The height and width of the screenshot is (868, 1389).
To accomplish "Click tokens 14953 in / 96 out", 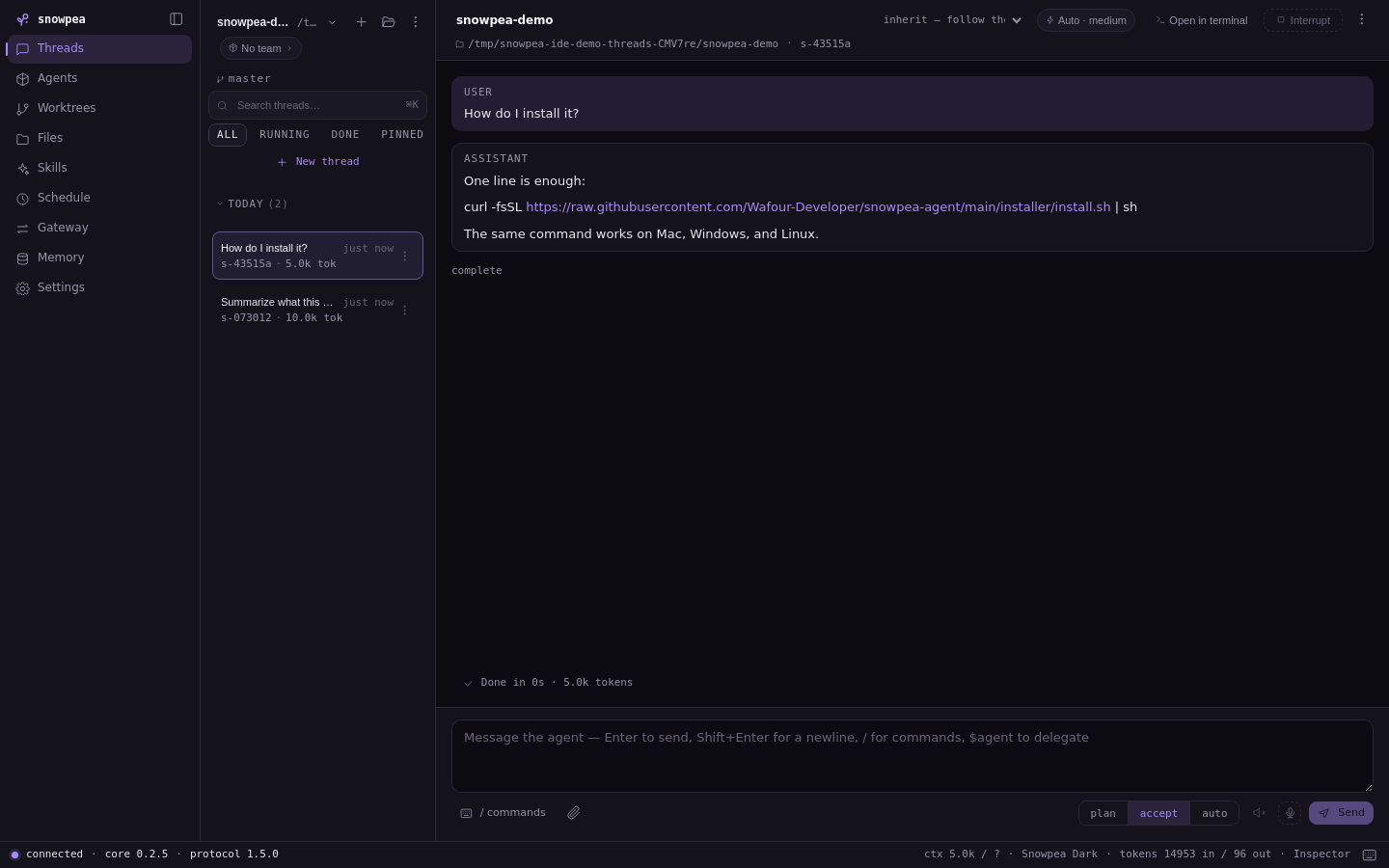I will click(1195, 854).
